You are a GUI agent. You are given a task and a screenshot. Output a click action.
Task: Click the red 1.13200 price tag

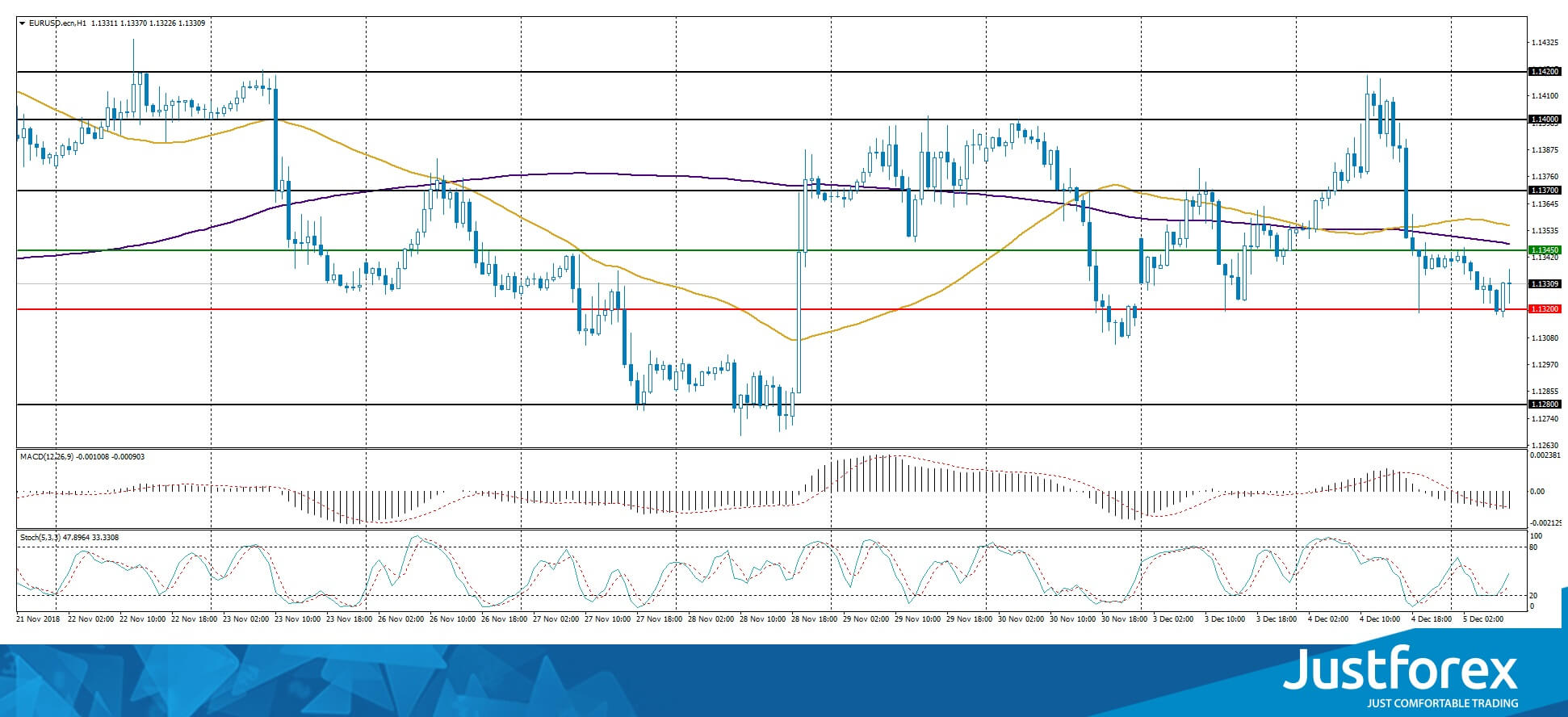(x=1545, y=309)
